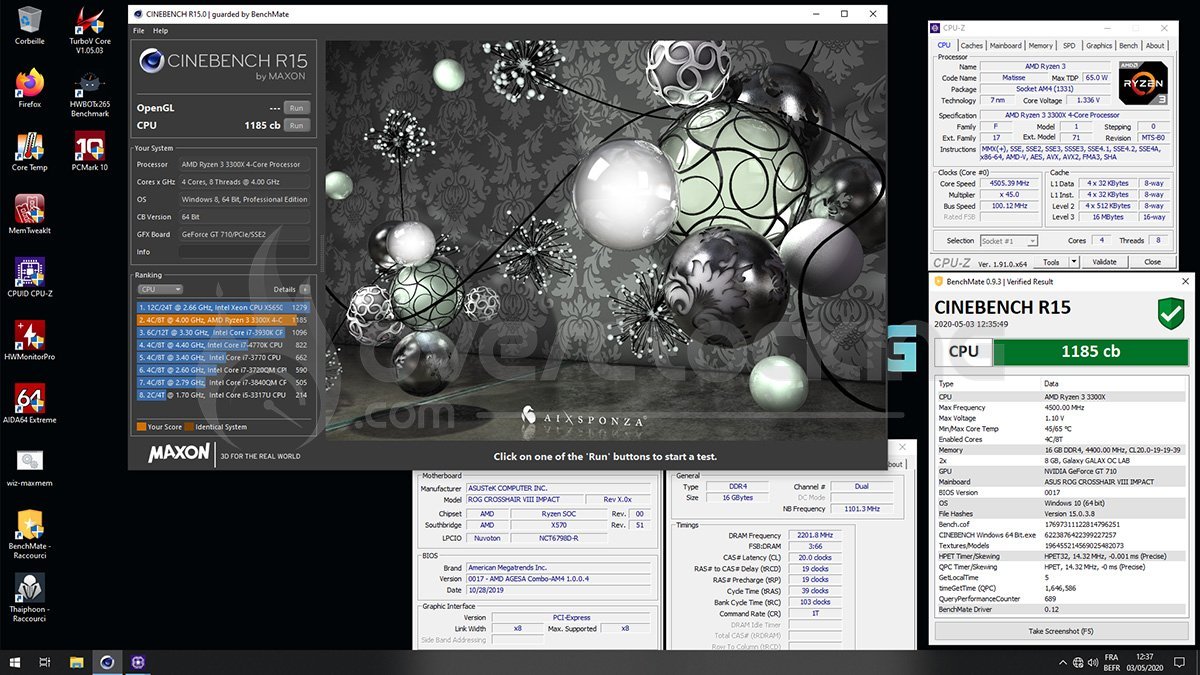Screen dimensions: 1200x675
Task: Switch to the Caches tab in CPU-Z
Action: click(972, 45)
